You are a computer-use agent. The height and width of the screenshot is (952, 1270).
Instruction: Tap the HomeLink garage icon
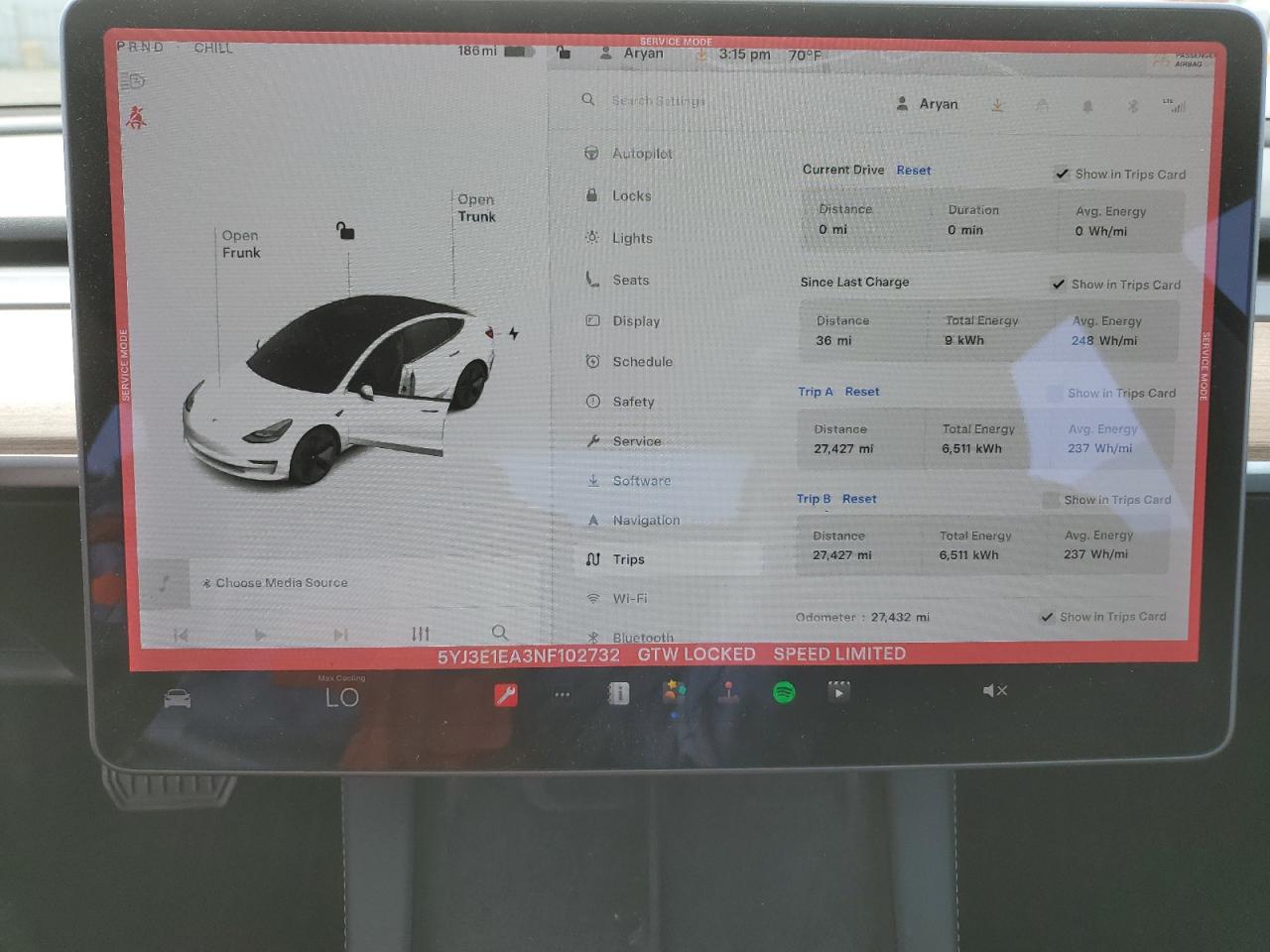pos(1042,105)
